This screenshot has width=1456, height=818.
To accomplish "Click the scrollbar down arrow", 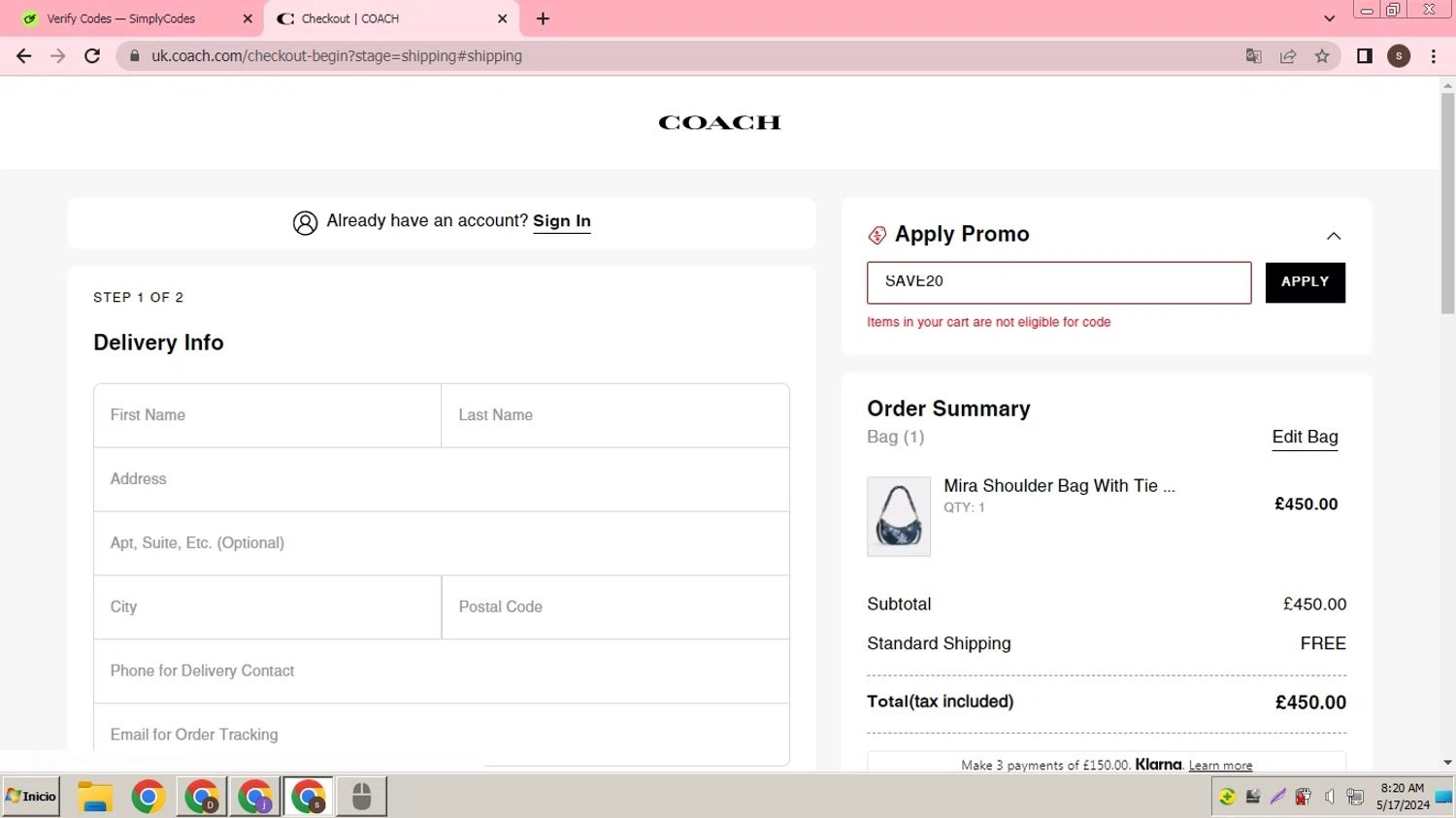I will (1447, 763).
